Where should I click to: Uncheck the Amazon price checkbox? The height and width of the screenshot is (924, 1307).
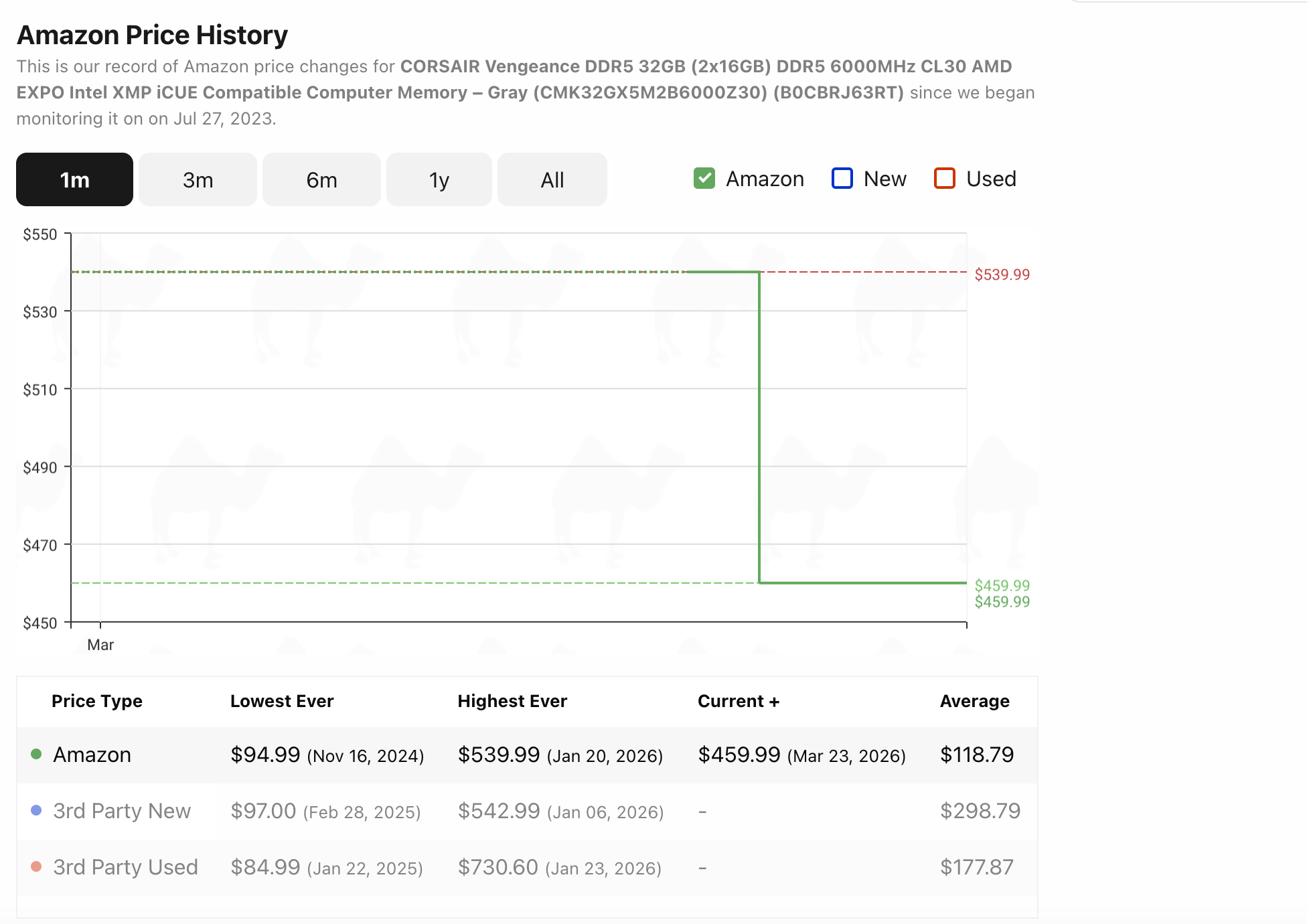click(704, 178)
